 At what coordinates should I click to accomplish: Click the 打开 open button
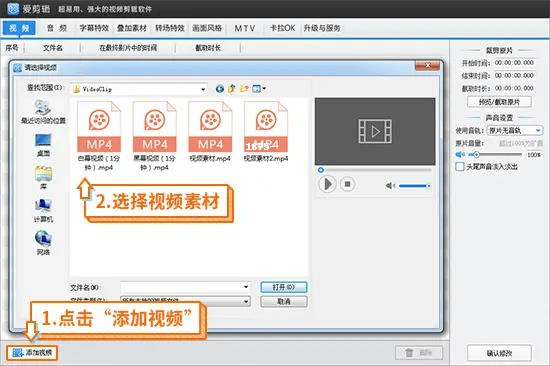click(284, 287)
